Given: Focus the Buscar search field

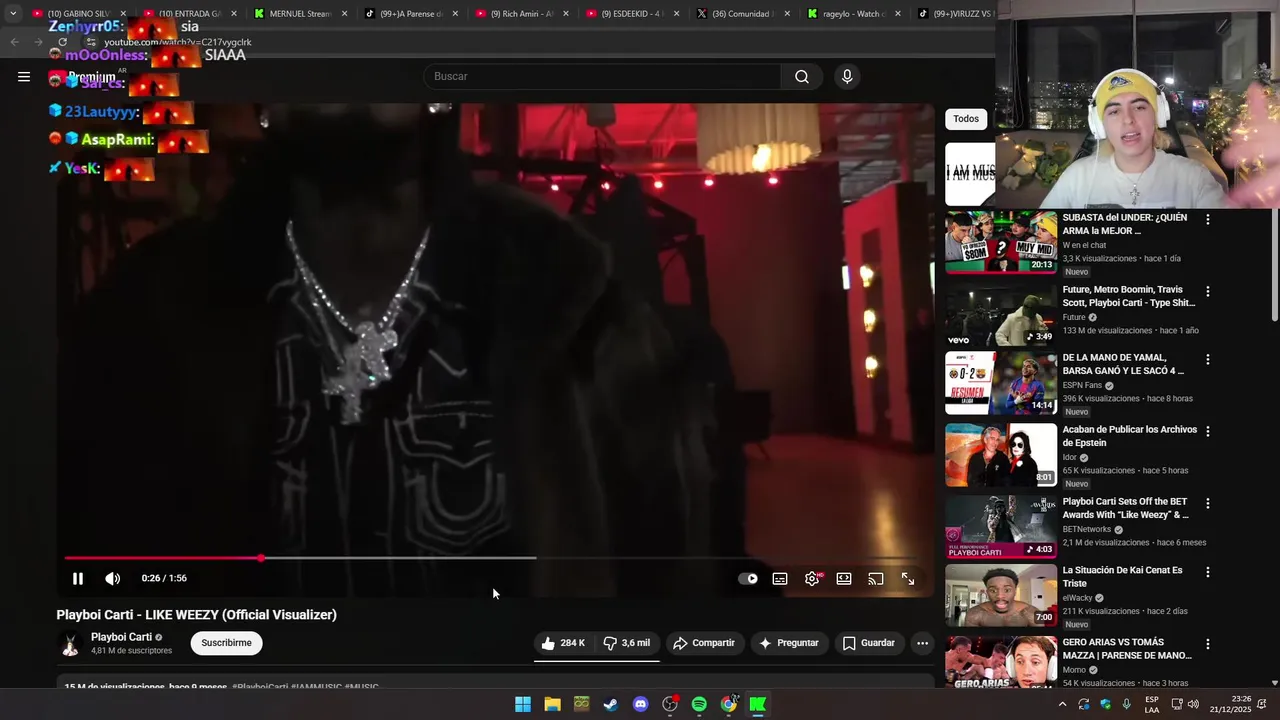Looking at the screenshot, I should pos(602,77).
